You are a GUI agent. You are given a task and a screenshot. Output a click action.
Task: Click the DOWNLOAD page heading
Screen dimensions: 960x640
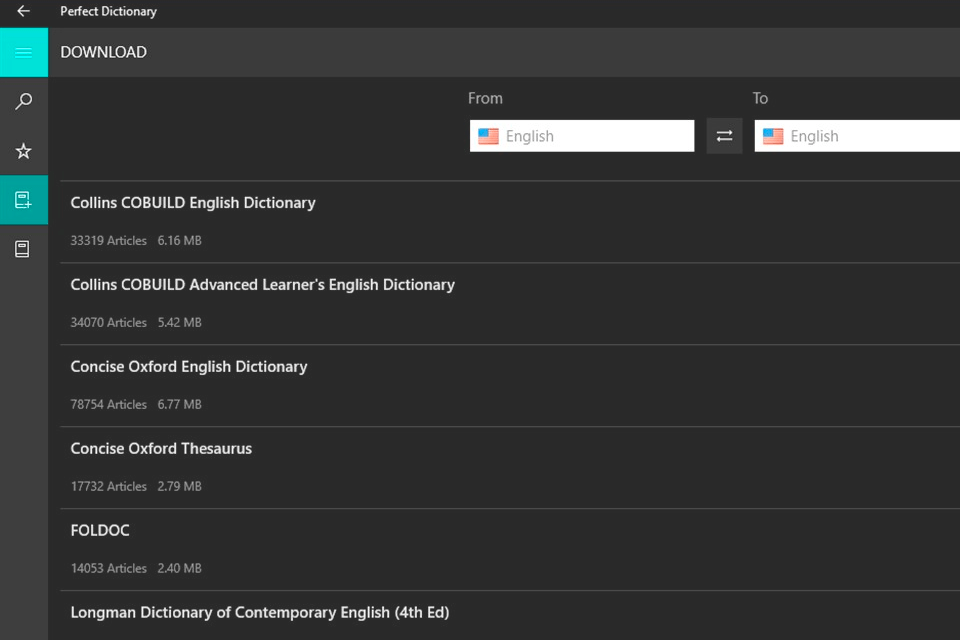coord(103,52)
